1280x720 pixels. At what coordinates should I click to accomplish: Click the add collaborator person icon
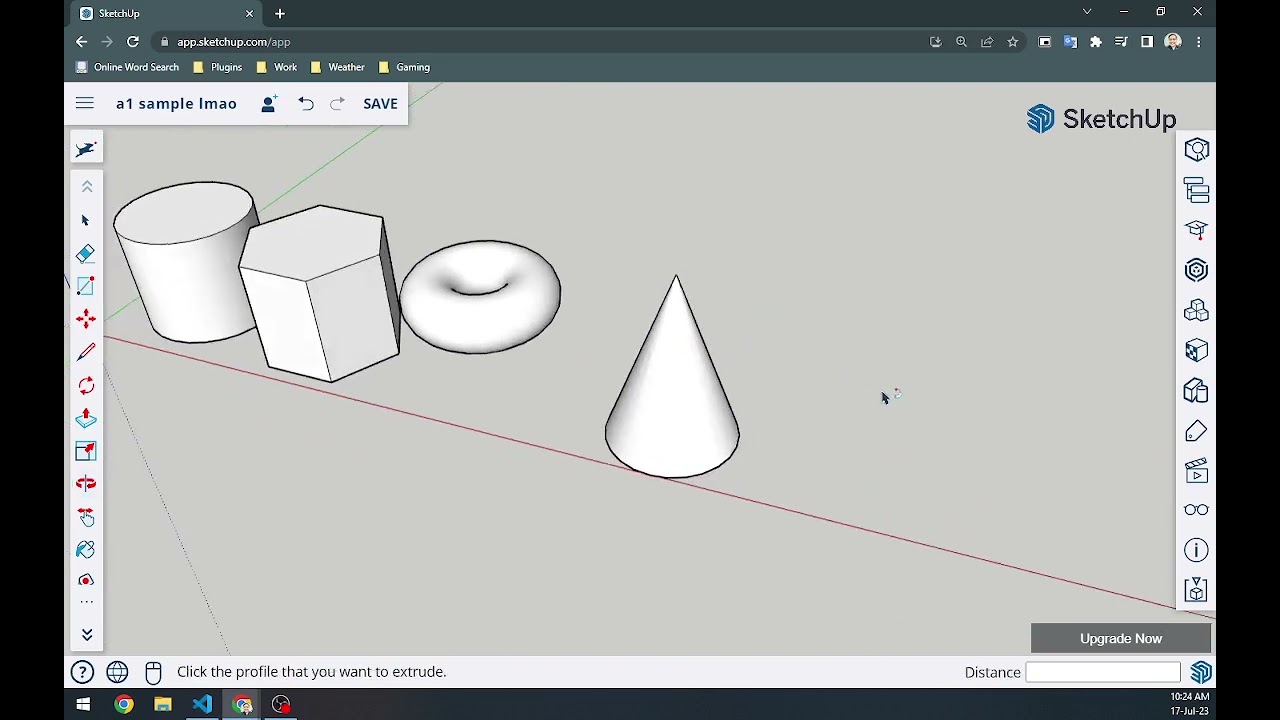point(268,103)
